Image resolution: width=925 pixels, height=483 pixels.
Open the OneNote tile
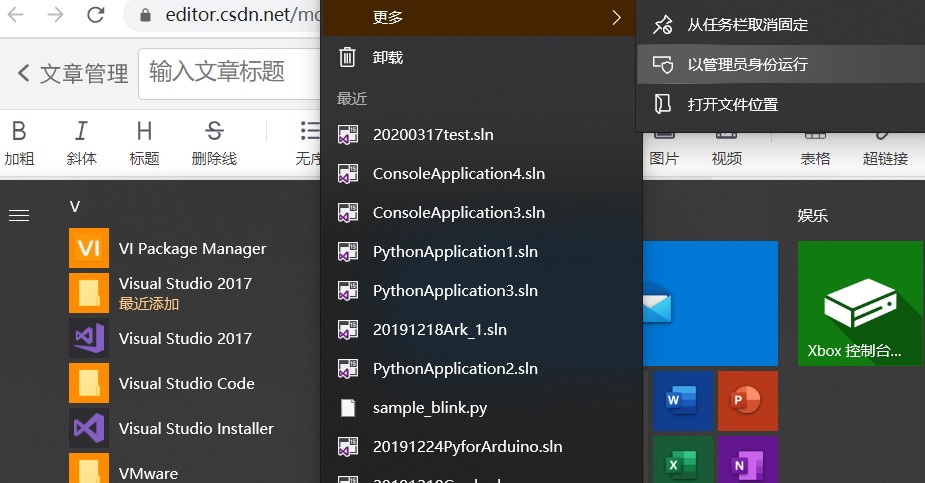point(747,460)
